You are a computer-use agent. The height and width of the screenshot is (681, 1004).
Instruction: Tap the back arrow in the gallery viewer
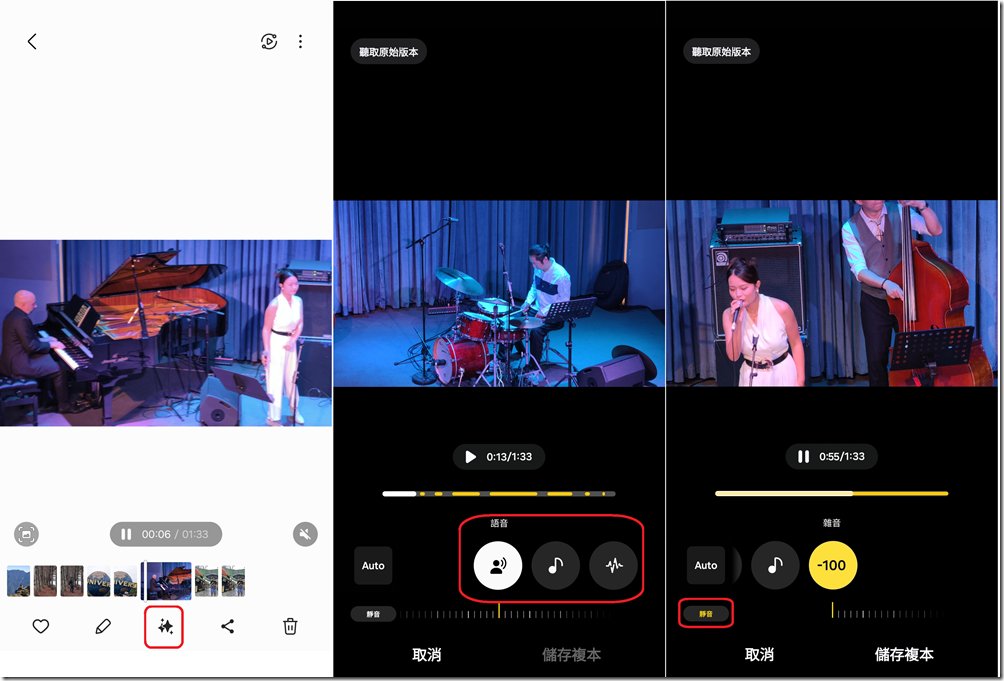[32, 42]
